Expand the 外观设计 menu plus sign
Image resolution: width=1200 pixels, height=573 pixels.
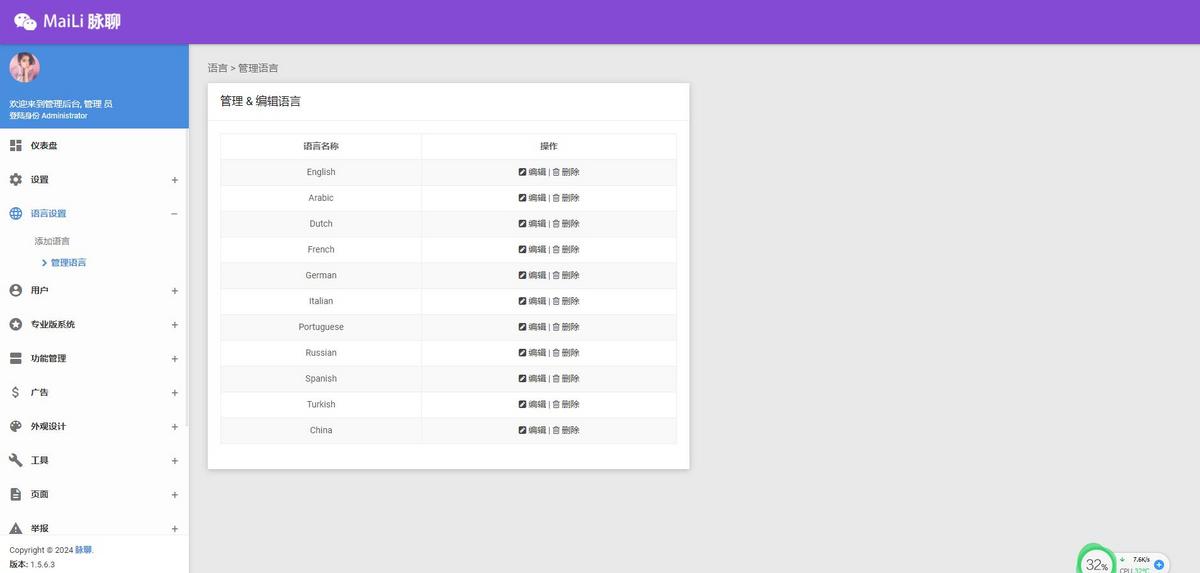[x=174, y=427]
